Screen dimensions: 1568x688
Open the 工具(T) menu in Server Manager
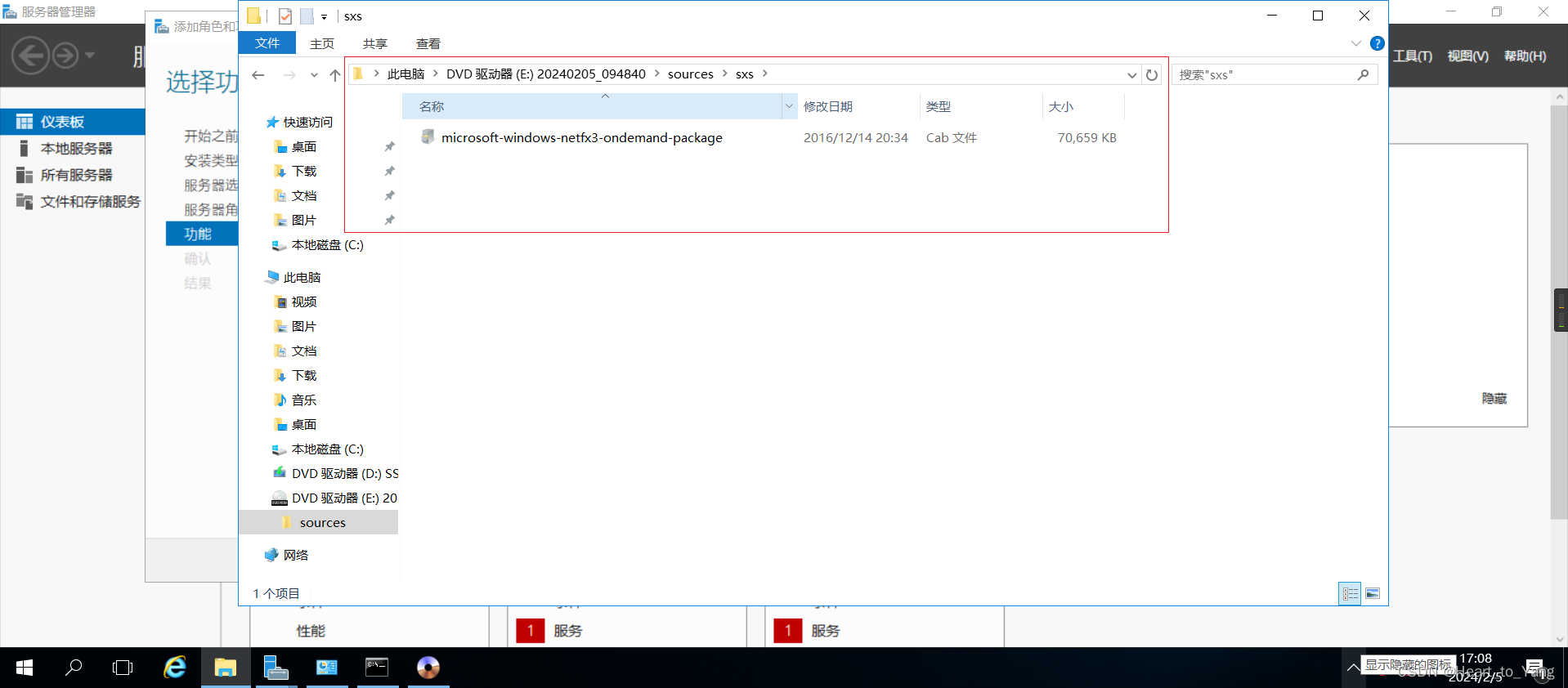1413,56
